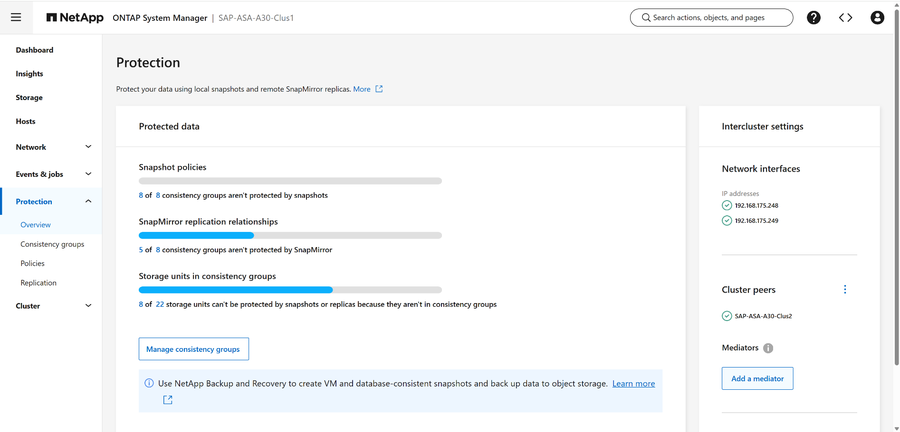This screenshot has height=432, width=900.
Task: Go to Dashboard in sidebar
Action: (x=34, y=50)
